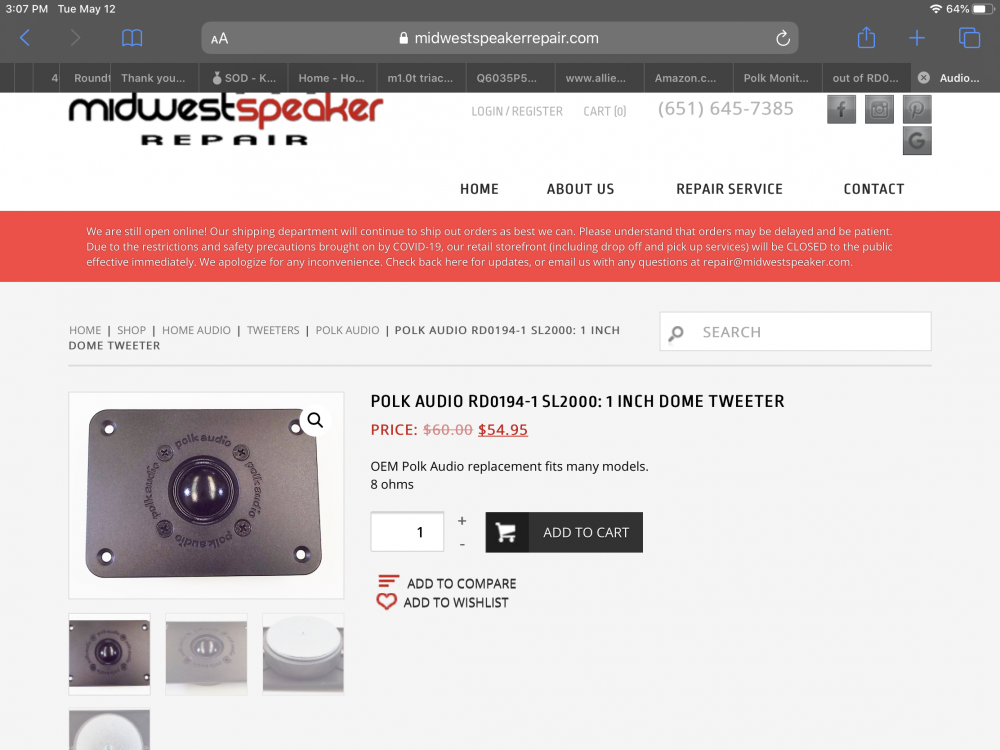Switch to the Polk Monit... tab
Screen dimensions: 1000x750
click(x=777, y=78)
